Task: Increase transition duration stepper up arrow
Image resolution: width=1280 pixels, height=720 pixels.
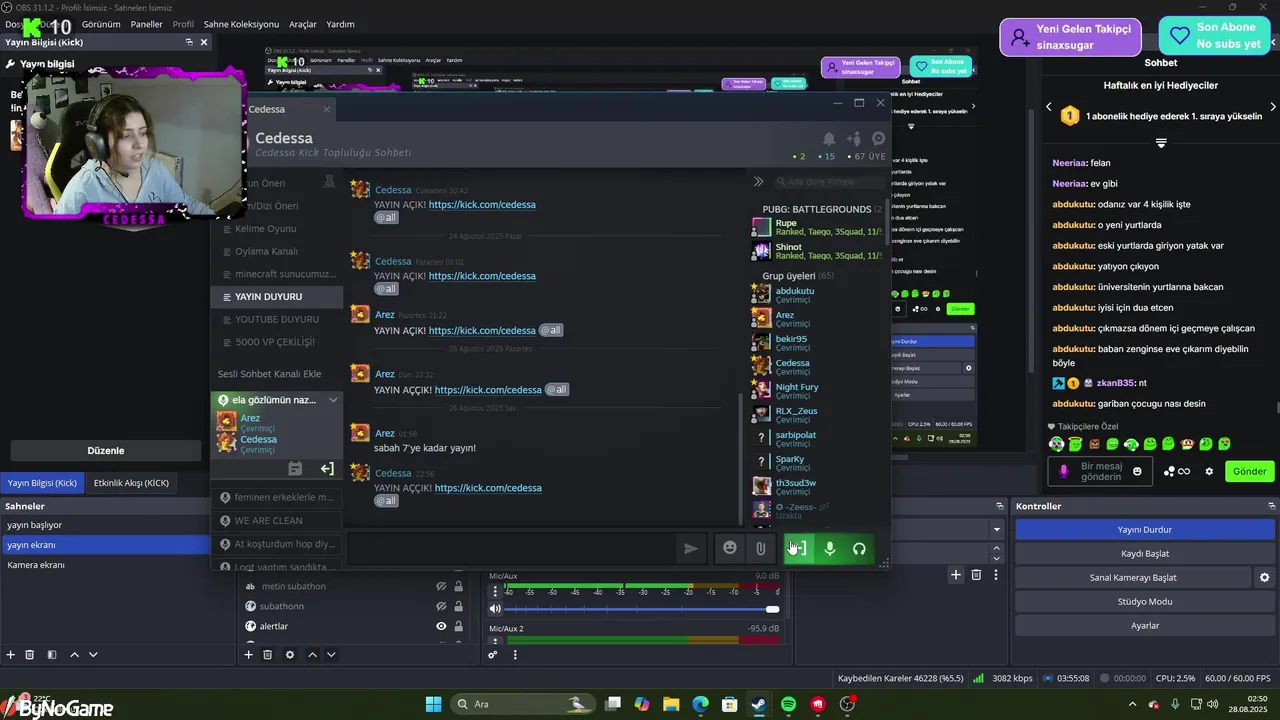Action: [996, 547]
